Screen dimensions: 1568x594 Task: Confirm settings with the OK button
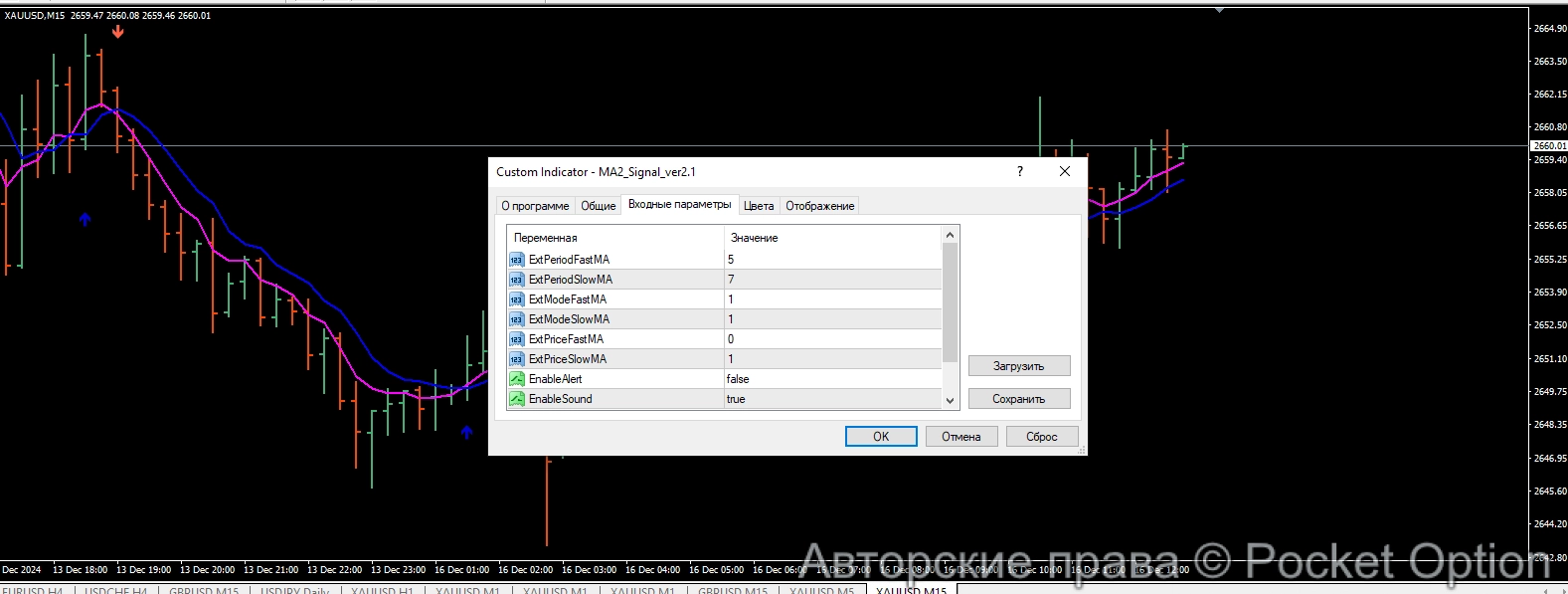[881, 437]
